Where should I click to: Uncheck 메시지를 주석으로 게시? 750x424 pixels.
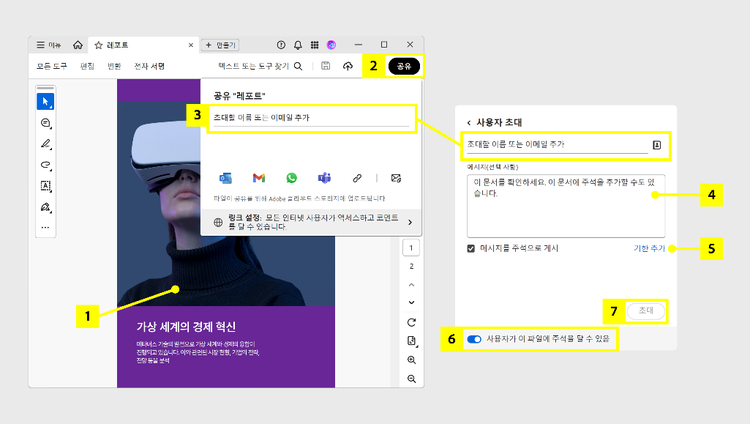471,248
